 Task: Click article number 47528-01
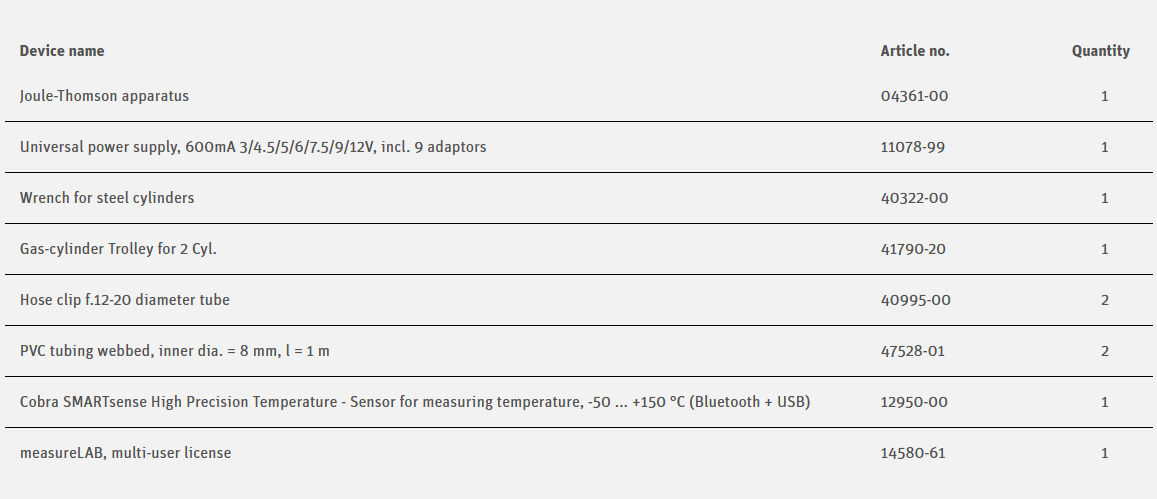912,351
